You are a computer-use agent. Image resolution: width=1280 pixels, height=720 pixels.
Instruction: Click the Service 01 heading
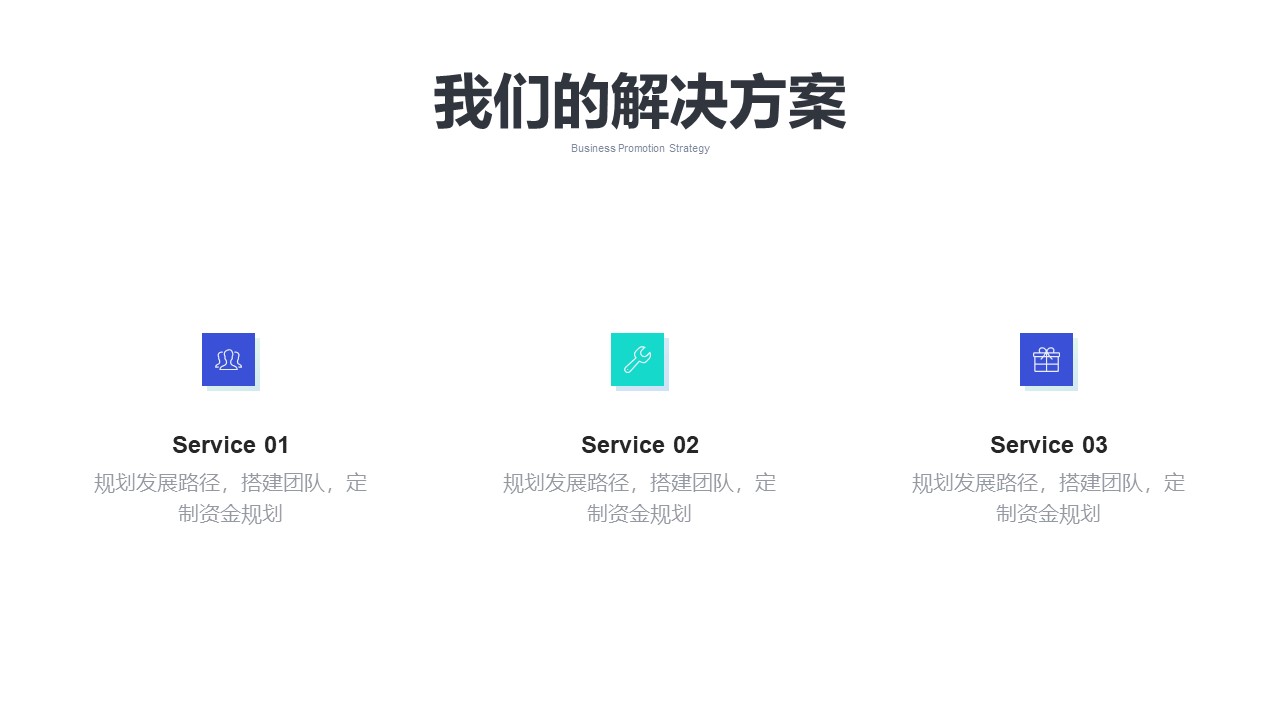231,445
